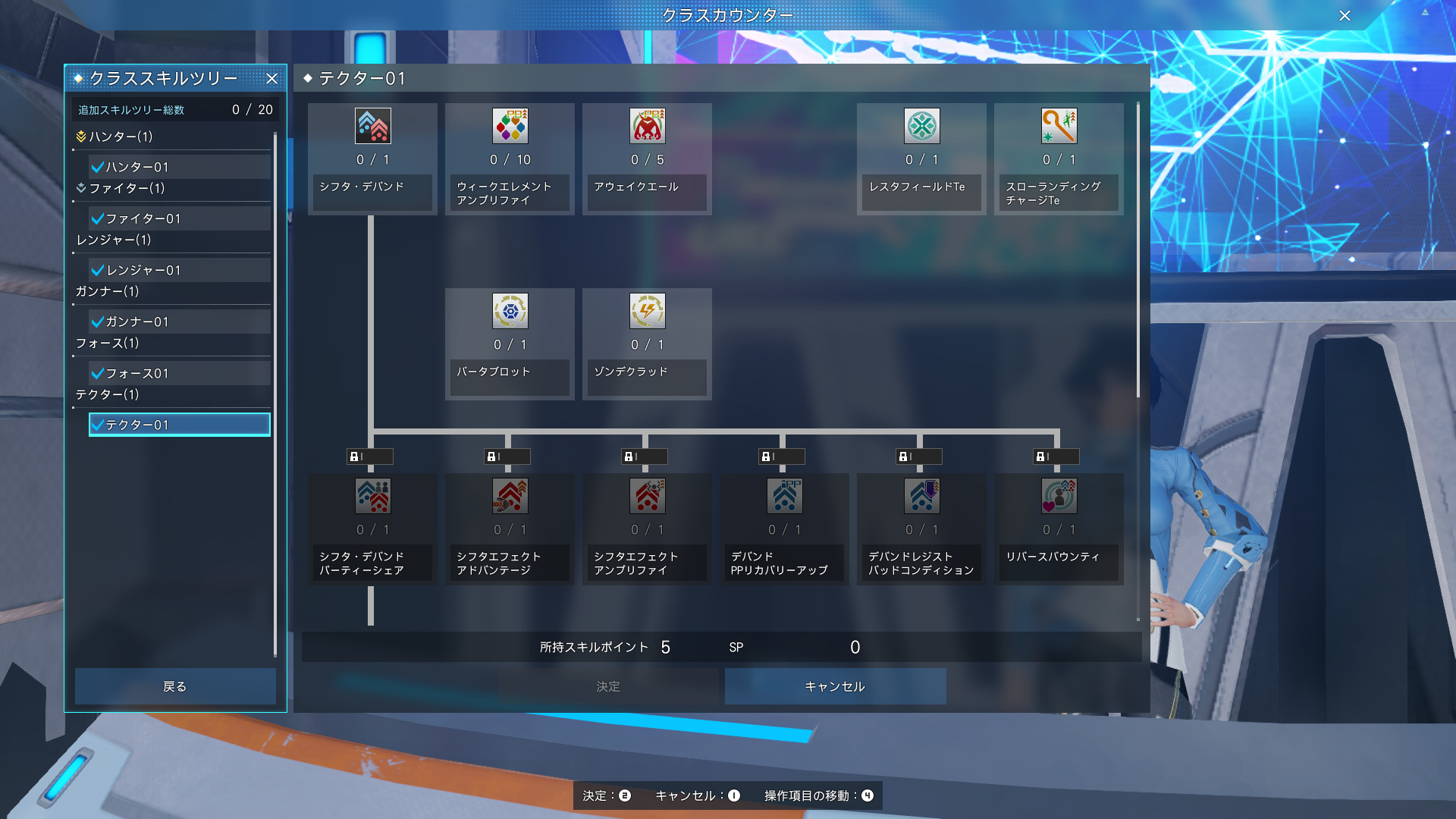The image size is (1456, 819).
Task: Toggle the フォース01 checkmark entry
Action: click(x=98, y=373)
